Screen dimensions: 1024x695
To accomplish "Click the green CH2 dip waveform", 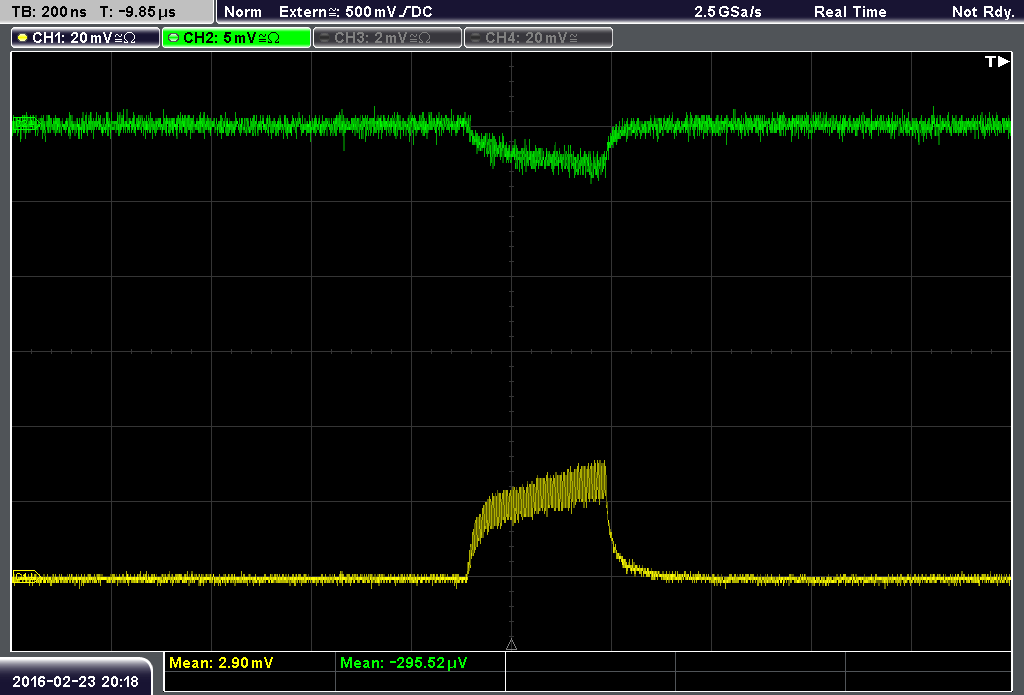I will [539, 157].
